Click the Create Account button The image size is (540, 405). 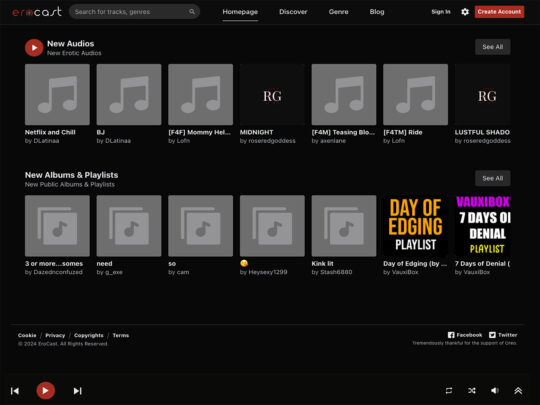[x=499, y=12]
